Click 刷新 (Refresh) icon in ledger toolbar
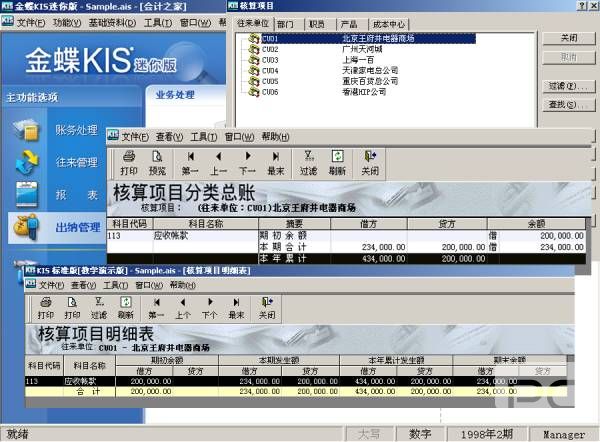This screenshot has height=442, width=600. (x=338, y=162)
